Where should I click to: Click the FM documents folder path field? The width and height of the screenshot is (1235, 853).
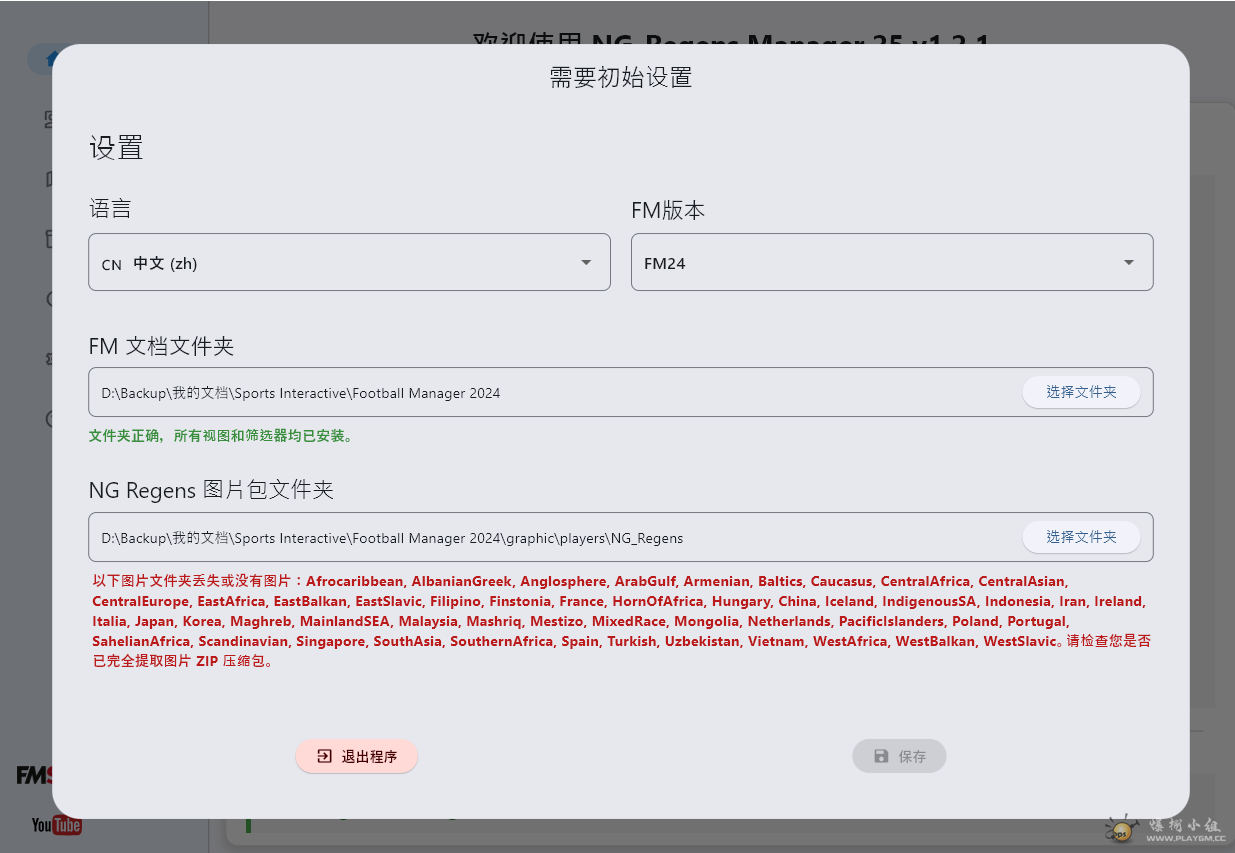(621, 392)
